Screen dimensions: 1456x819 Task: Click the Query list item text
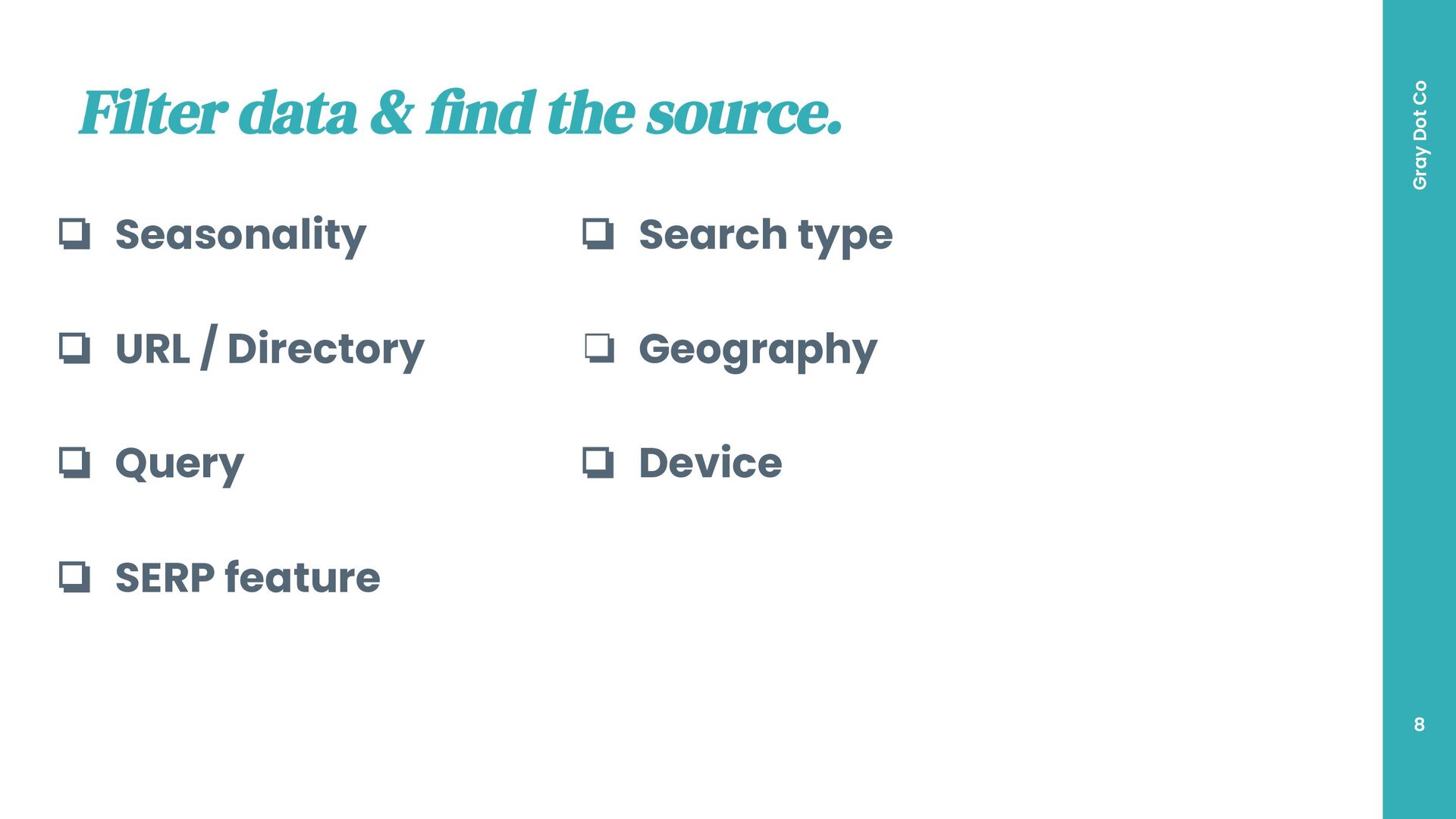pos(179,464)
